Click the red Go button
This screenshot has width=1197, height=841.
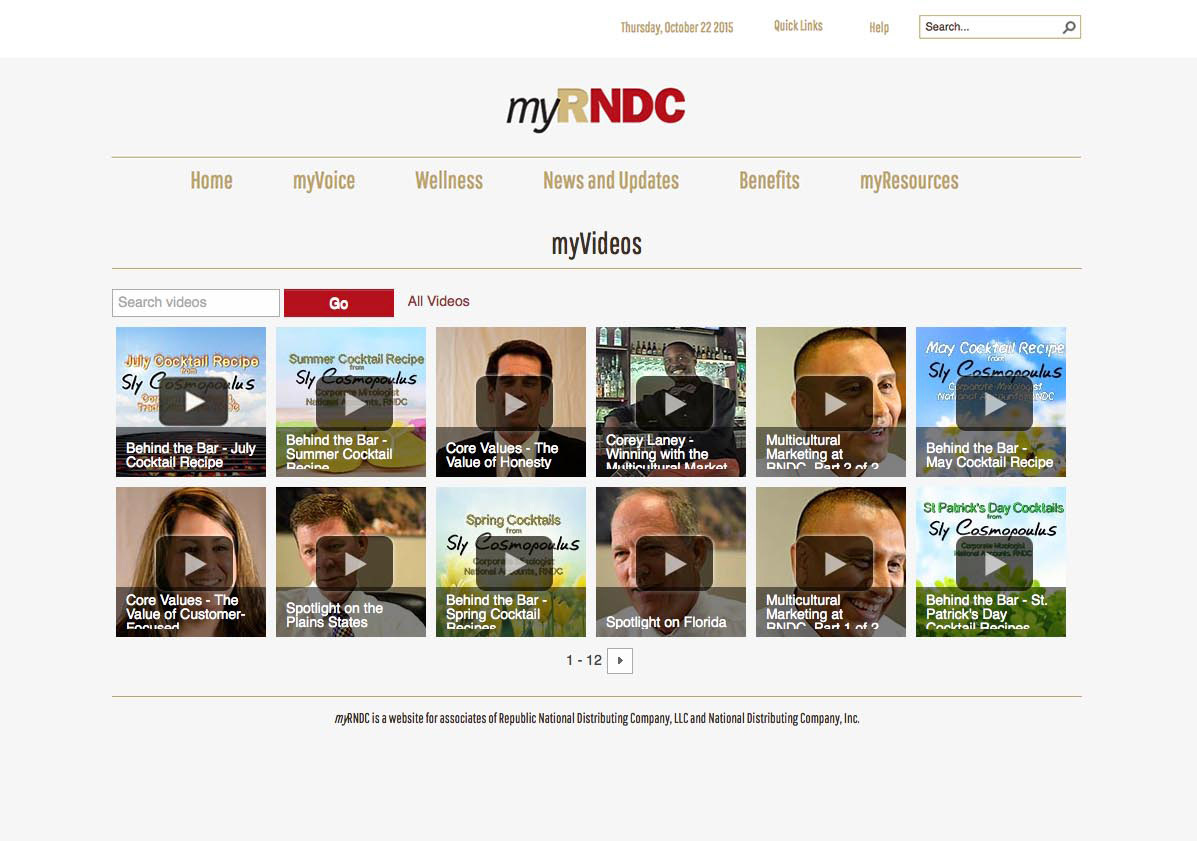pyautogui.click(x=339, y=303)
